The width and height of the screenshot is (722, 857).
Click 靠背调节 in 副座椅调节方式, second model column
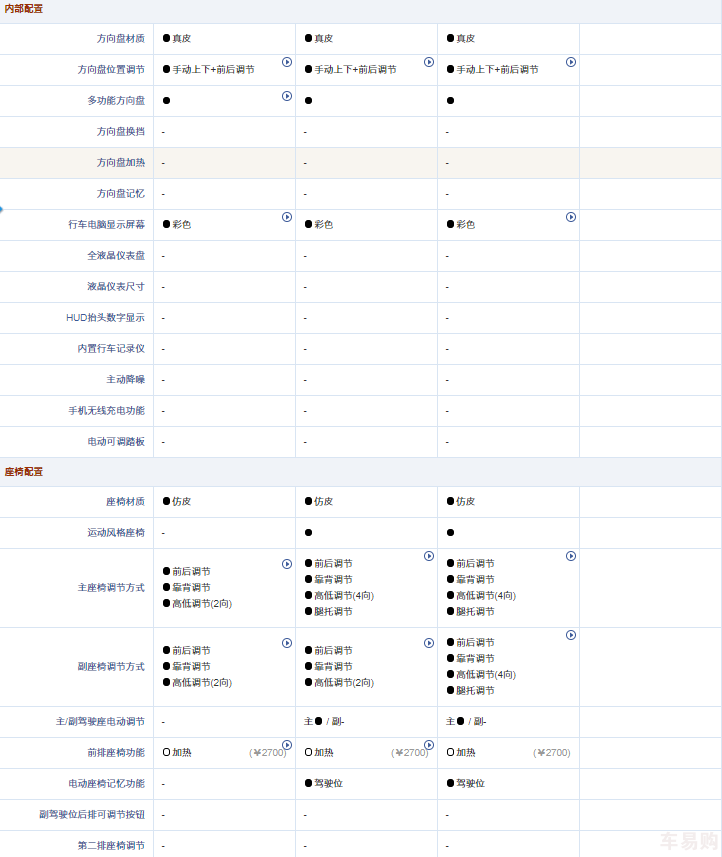pyautogui.click(x=333, y=667)
